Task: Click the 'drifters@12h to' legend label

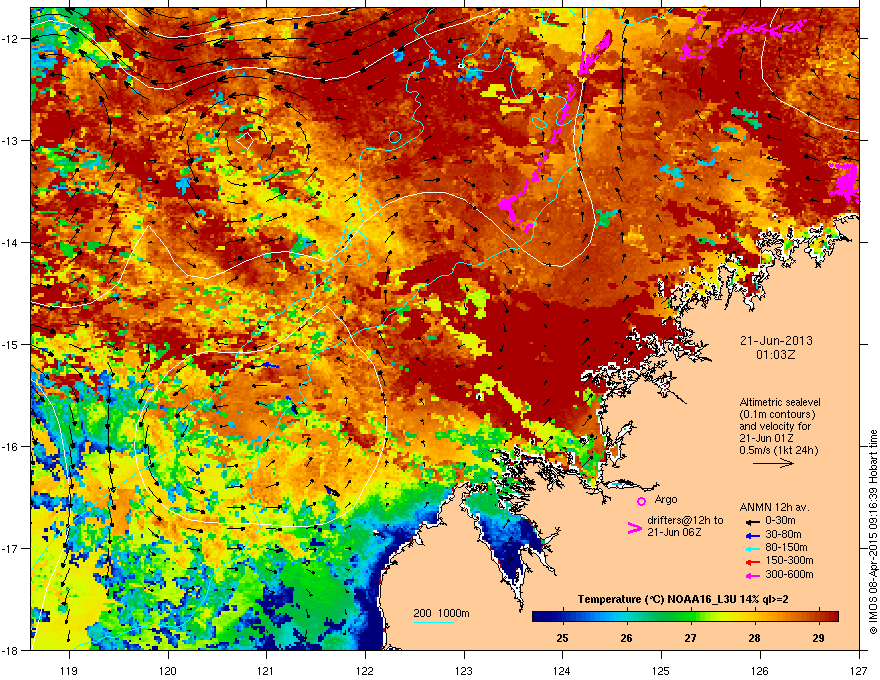Action: tap(685, 521)
